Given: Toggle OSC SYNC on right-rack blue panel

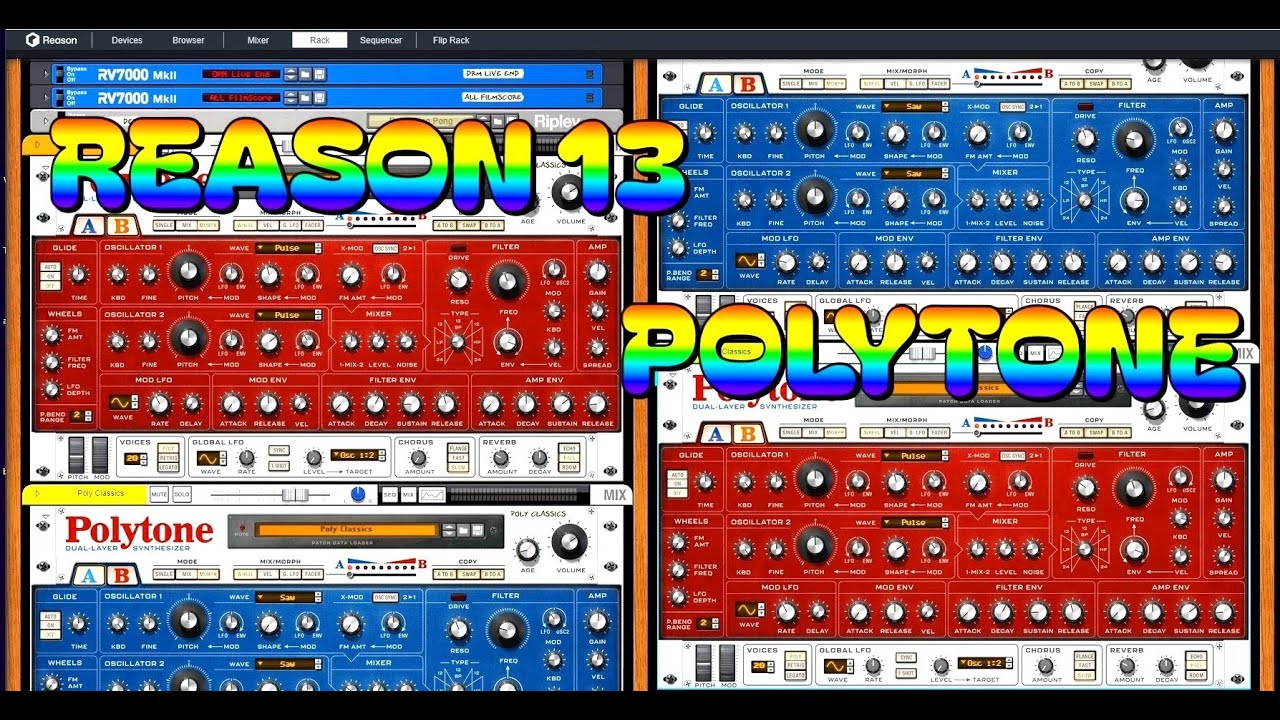Looking at the screenshot, I should pyautogui.click(x=1012, y=106).
